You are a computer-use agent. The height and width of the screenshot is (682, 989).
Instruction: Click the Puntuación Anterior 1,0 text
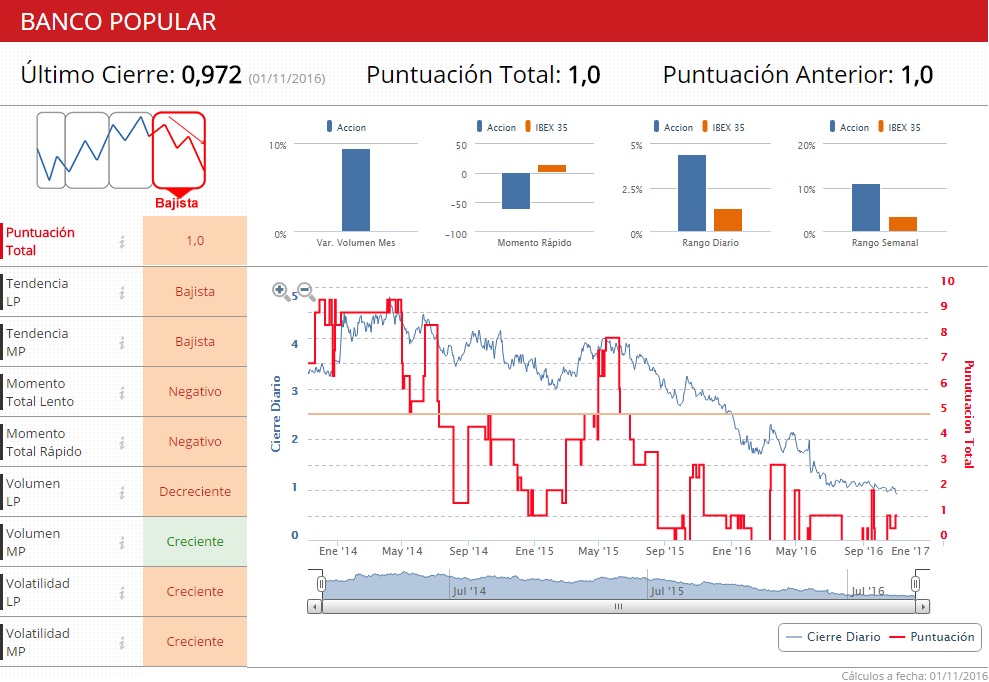point(797,75)
